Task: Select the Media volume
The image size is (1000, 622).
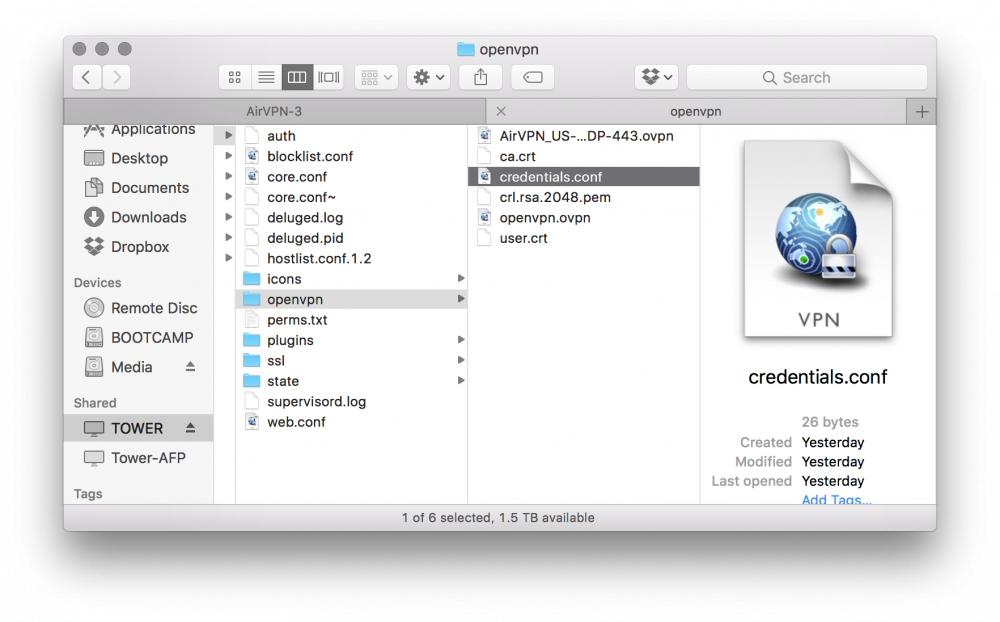Action: [x=119, y=367]
